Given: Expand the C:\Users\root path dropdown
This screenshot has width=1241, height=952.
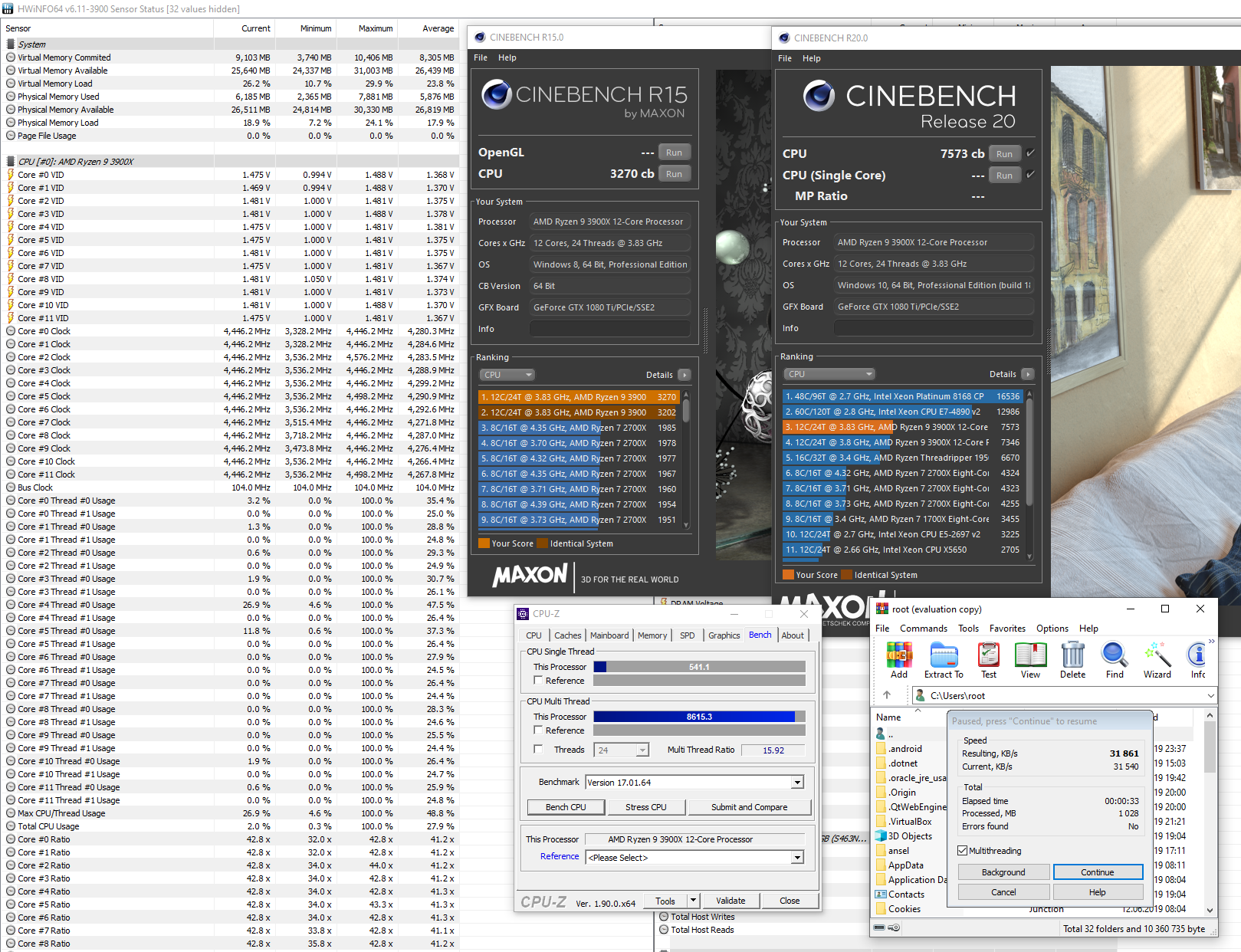Looking at the screenshot, I should click(1211, 696).
